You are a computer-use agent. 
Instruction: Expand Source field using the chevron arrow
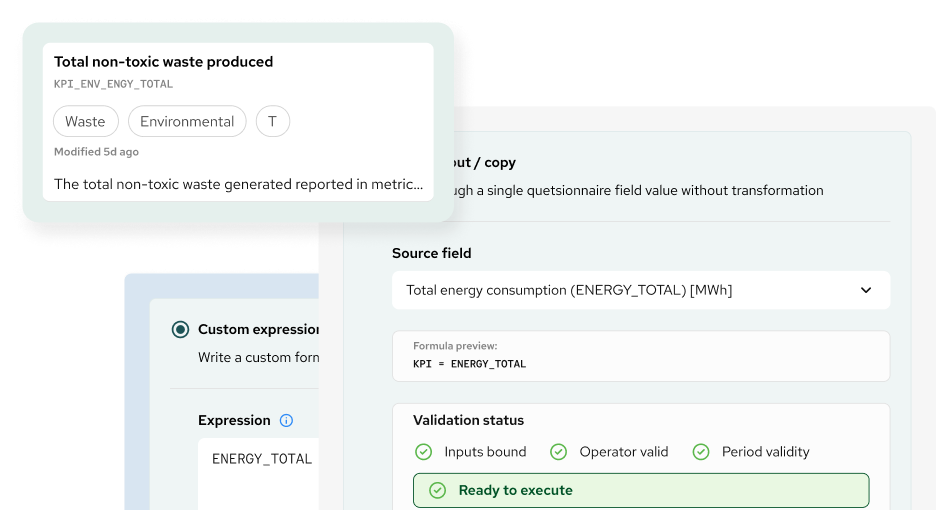pyautogui.click(x=866, y=291)
